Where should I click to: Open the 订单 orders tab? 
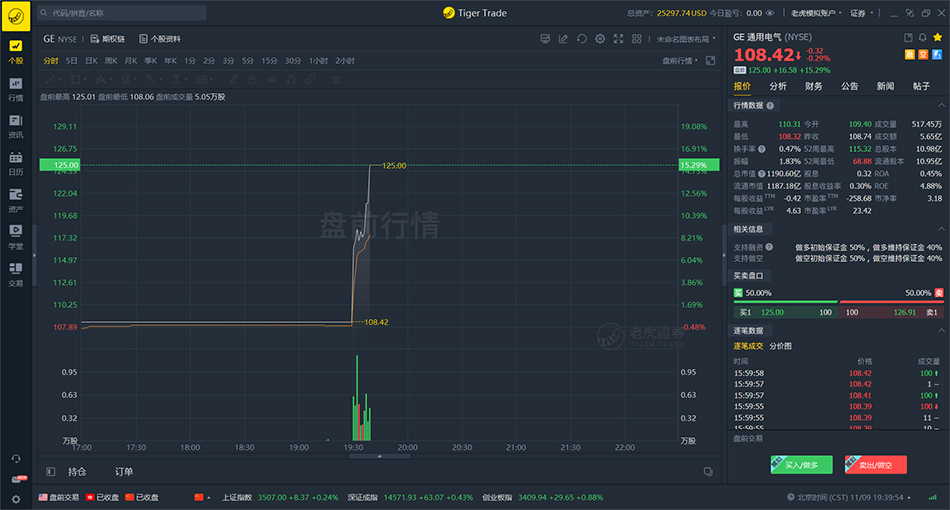124,471
